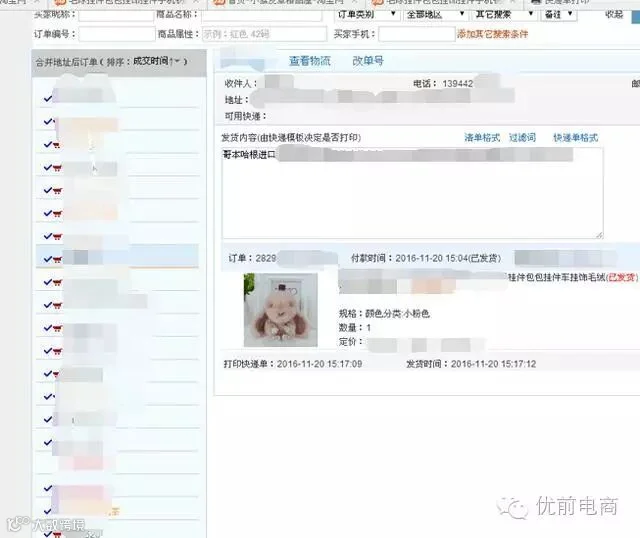Click the 清单格式 link
The height and width of the screenshot is (538, 640).
click(482, 138)
